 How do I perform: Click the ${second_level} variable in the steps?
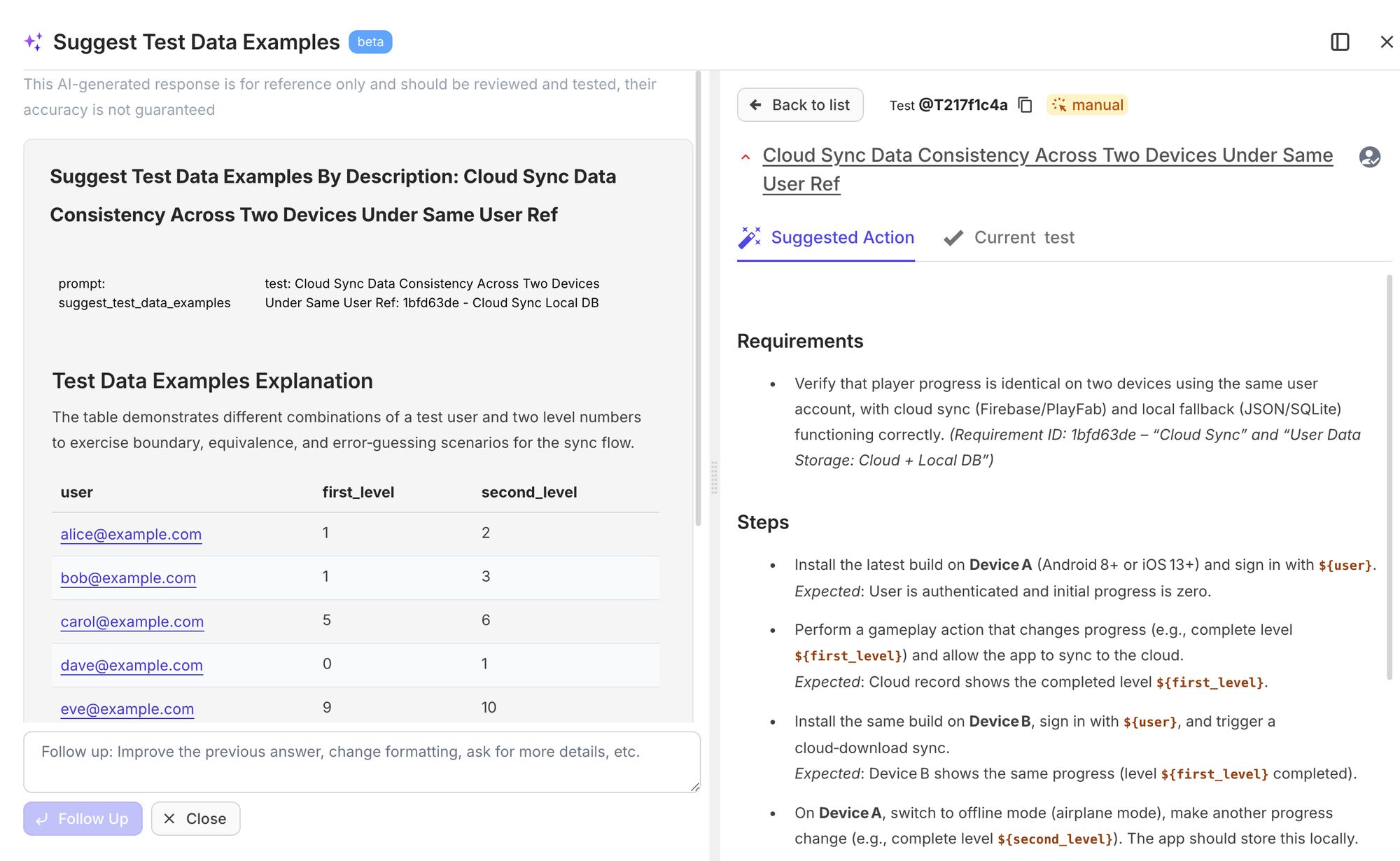1055,839
